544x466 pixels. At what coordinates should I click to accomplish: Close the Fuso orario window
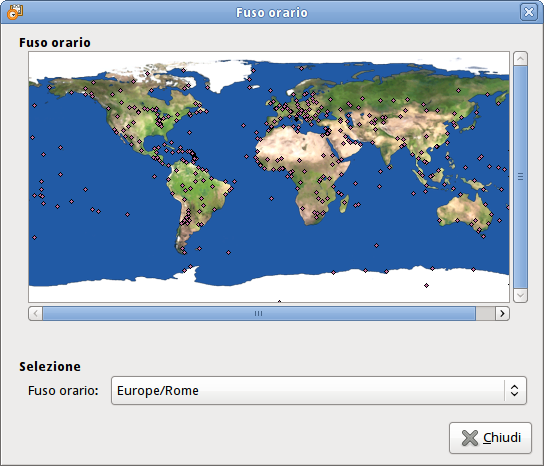[x=529, y=12]
